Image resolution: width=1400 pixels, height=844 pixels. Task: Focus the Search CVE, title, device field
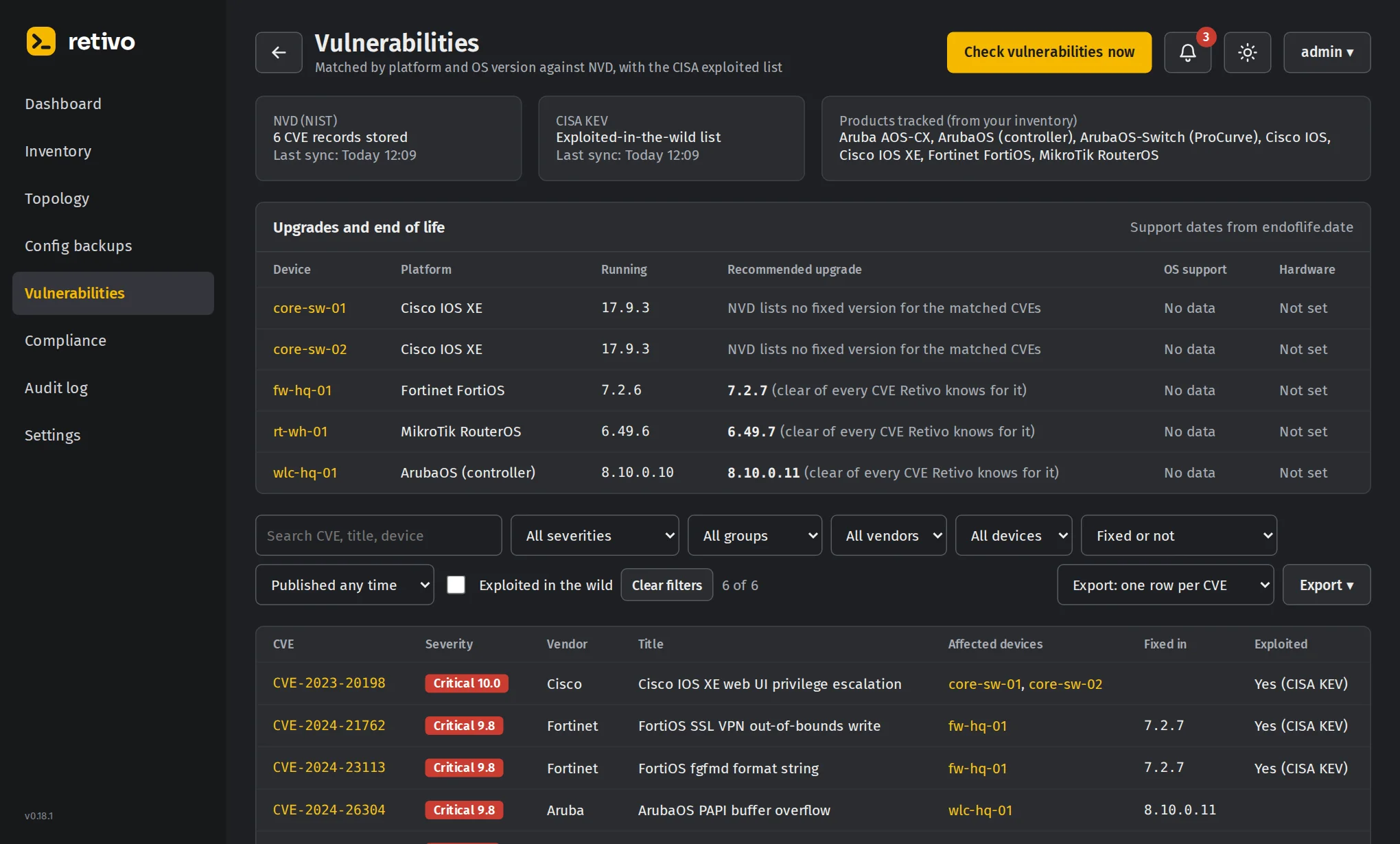(x=378, y=535)
